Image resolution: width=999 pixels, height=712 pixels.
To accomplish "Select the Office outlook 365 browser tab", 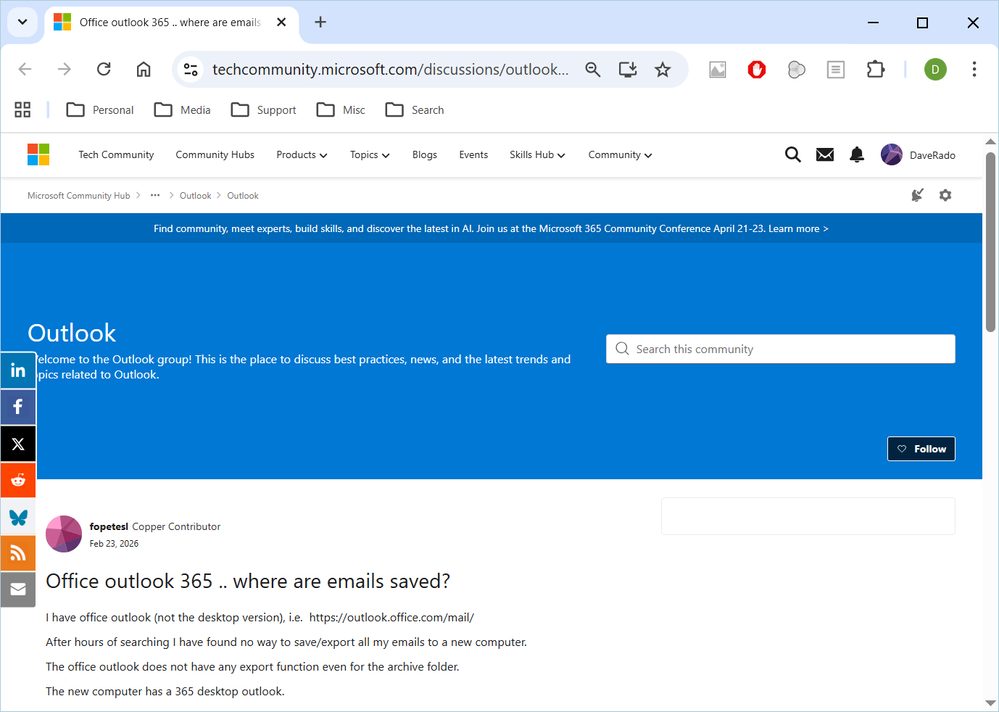I will [x=169, y=22].
